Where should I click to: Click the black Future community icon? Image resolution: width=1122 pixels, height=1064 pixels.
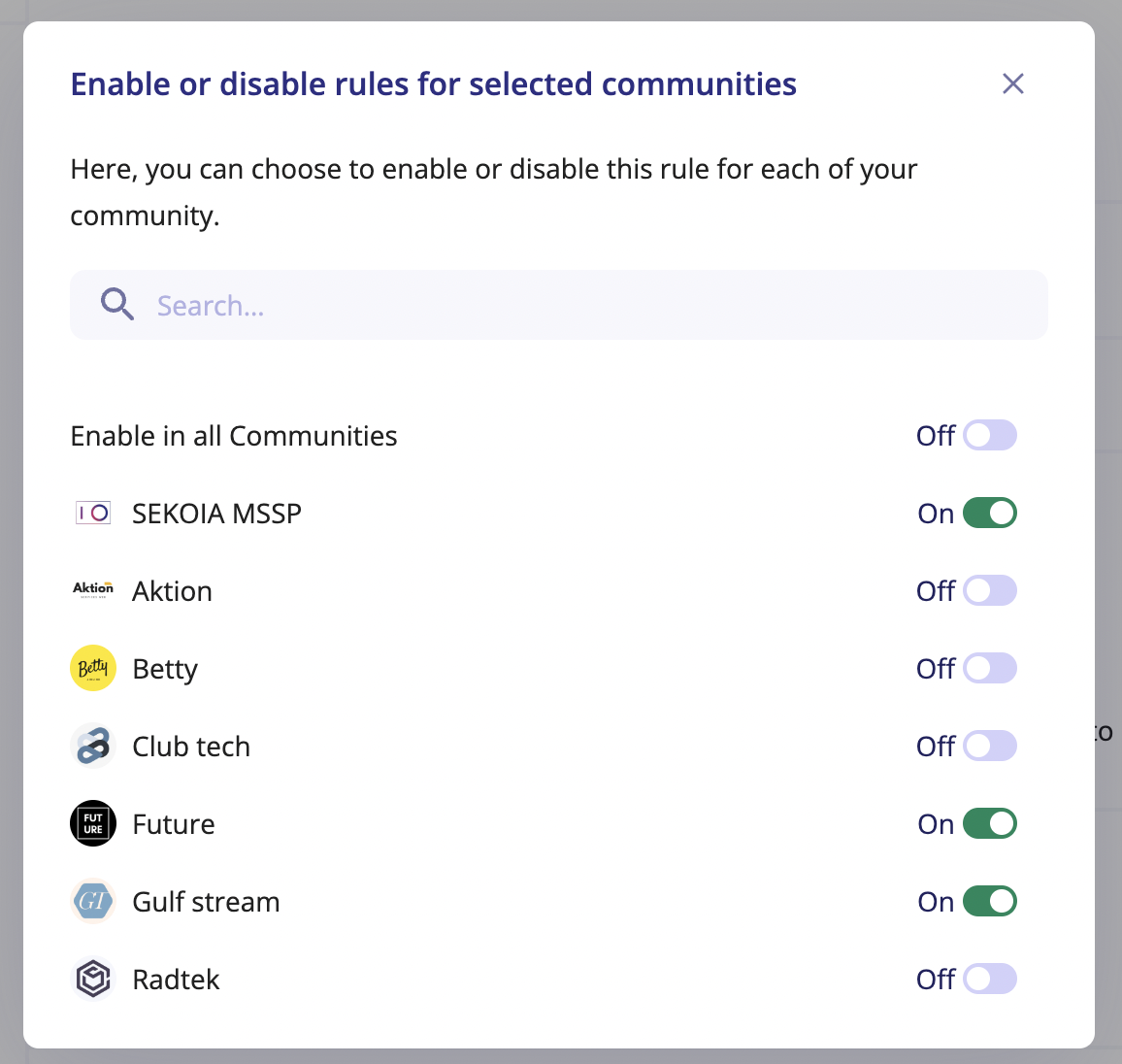coord(92,823)
